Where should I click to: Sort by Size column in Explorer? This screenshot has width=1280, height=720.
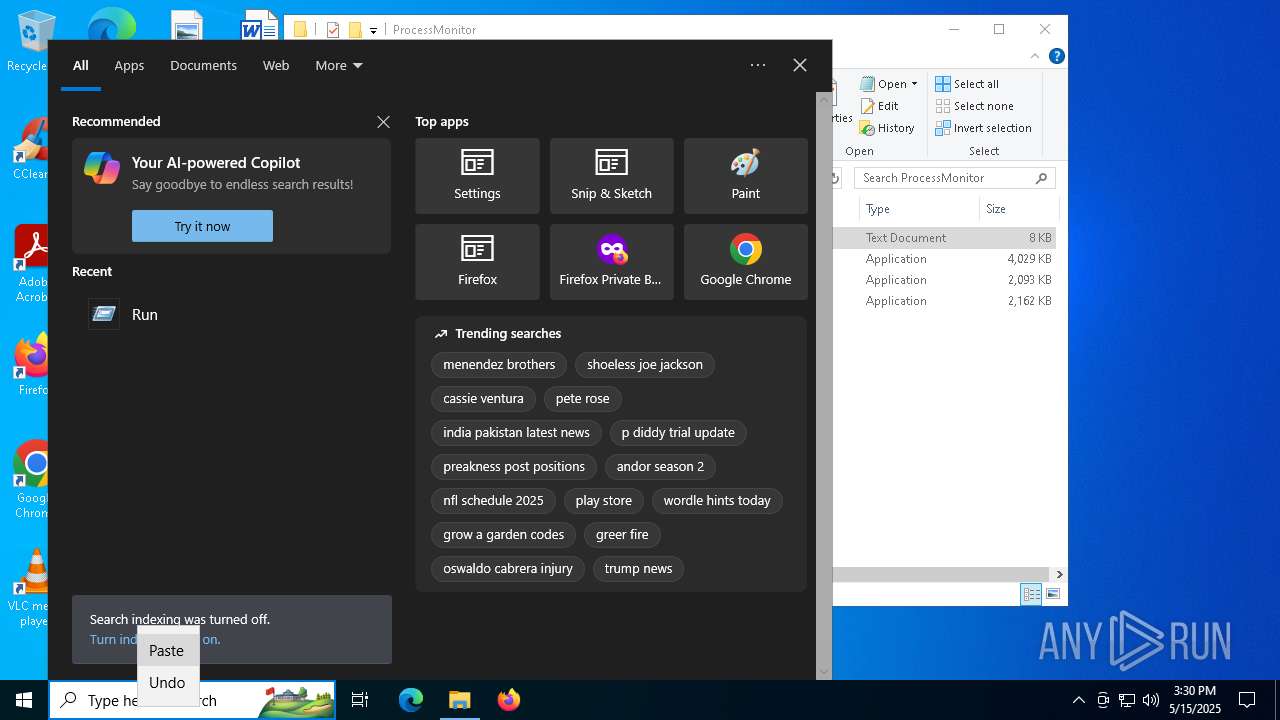coord(1018,209)
